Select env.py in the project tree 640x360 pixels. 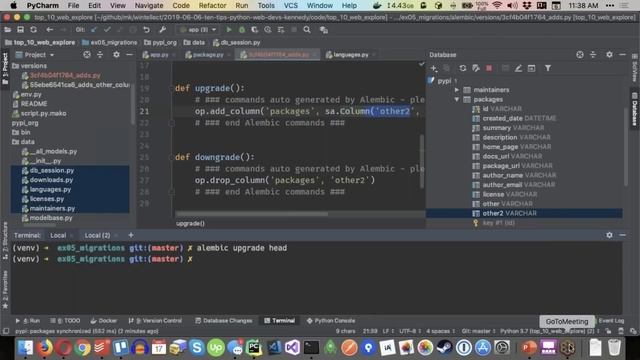pos(31,94)
